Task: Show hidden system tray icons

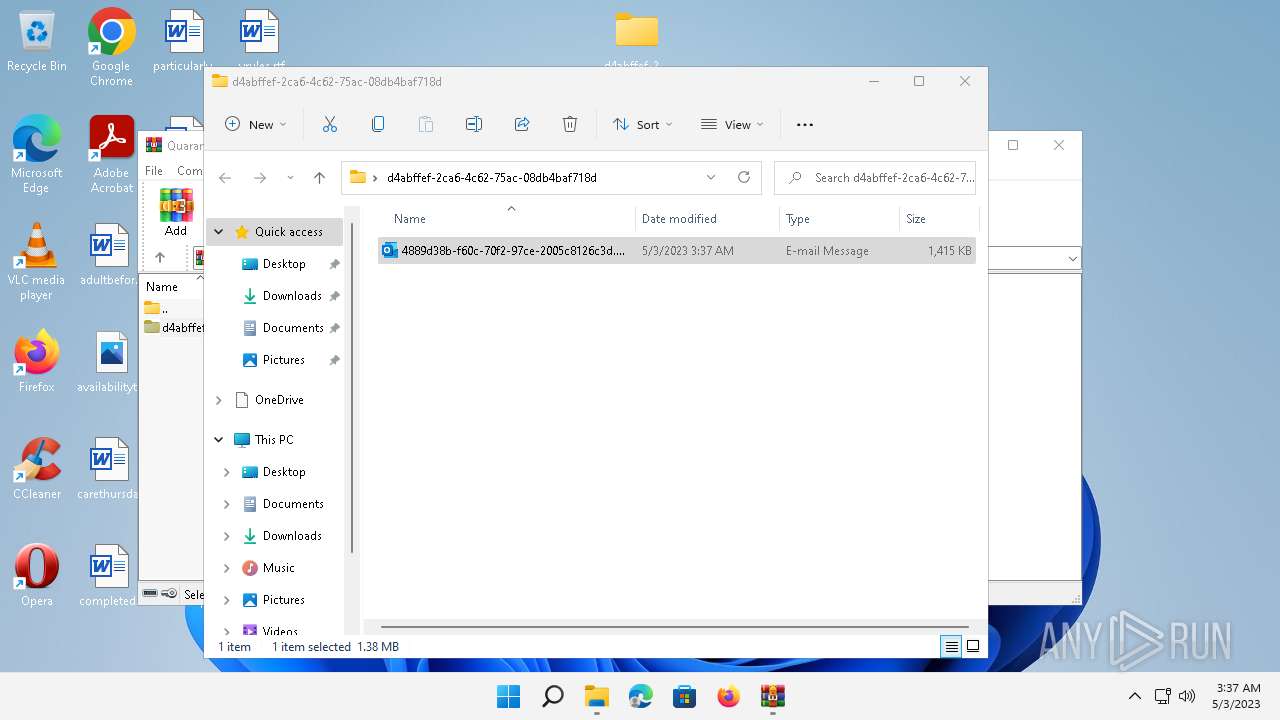Action: click(1134, 696)
